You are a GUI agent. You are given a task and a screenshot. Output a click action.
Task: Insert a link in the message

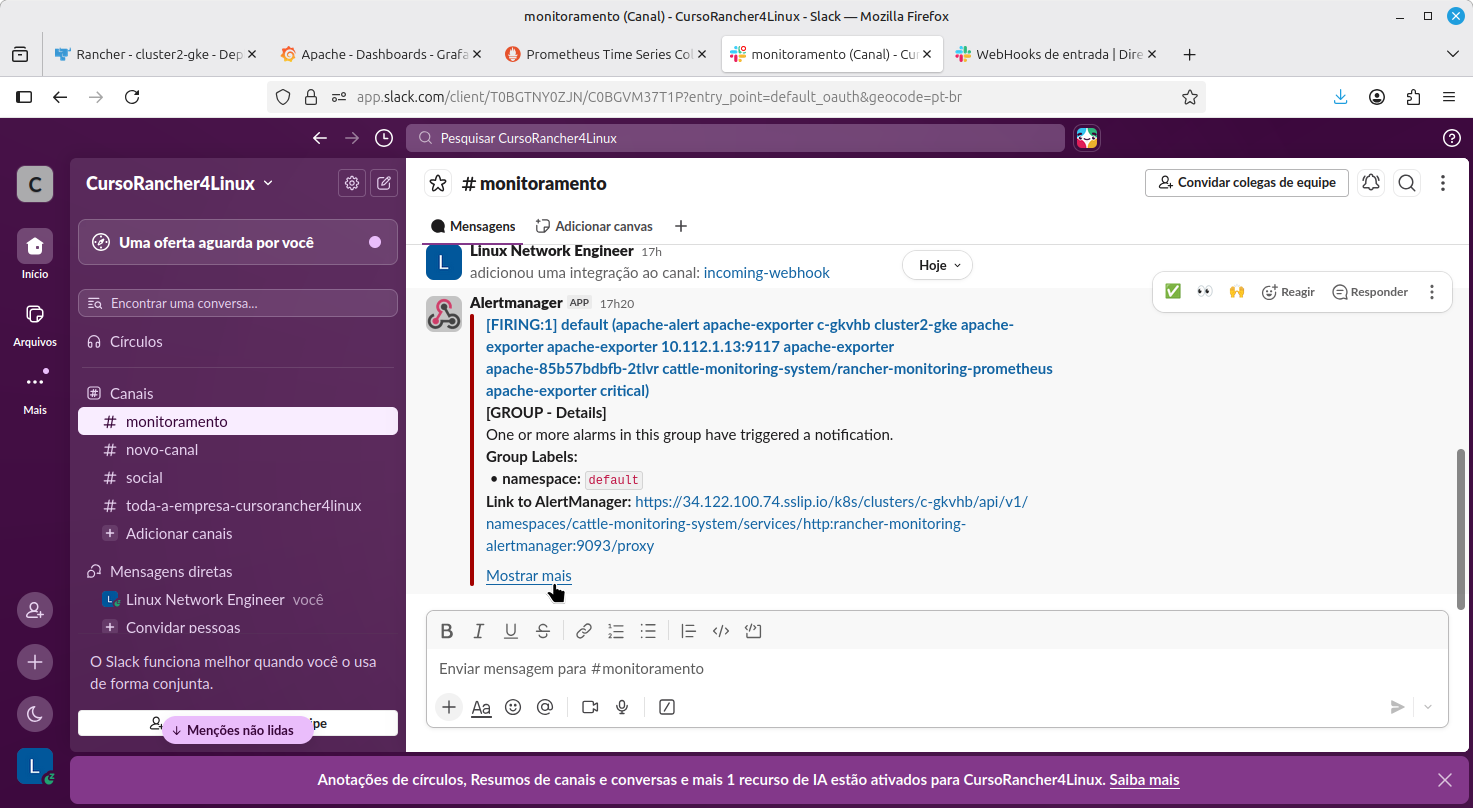(584, 631)
